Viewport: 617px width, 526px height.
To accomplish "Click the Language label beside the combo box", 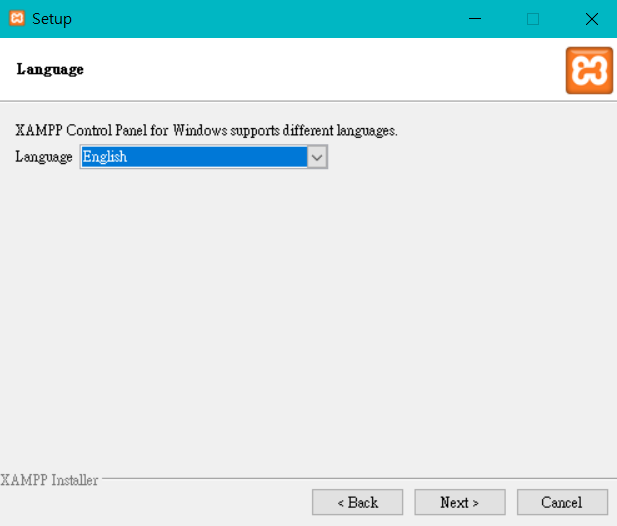I will coord(44,157).
